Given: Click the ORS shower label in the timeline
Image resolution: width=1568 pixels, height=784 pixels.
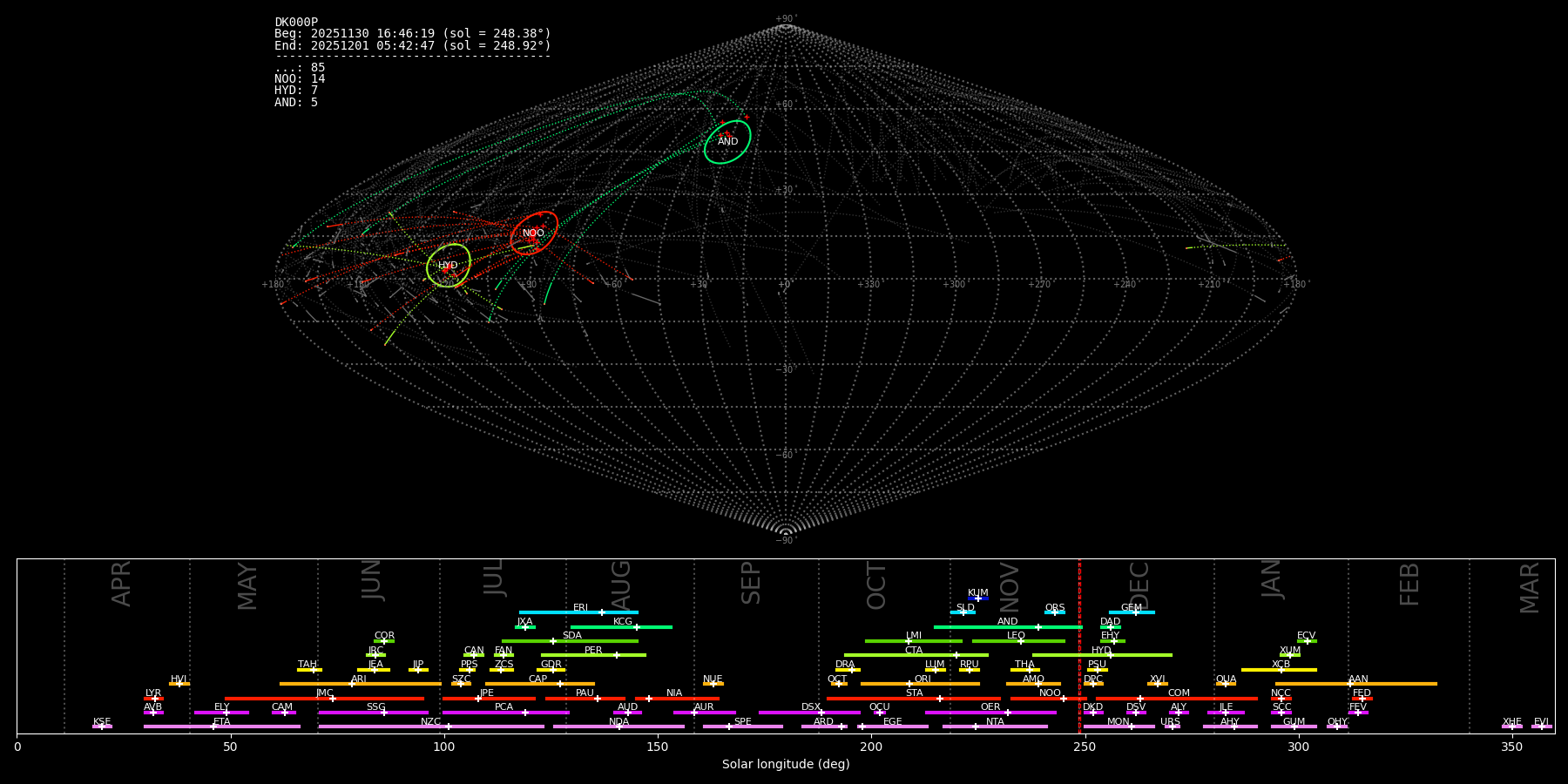Looking at the screenshot, I should tap(1054, 608).
